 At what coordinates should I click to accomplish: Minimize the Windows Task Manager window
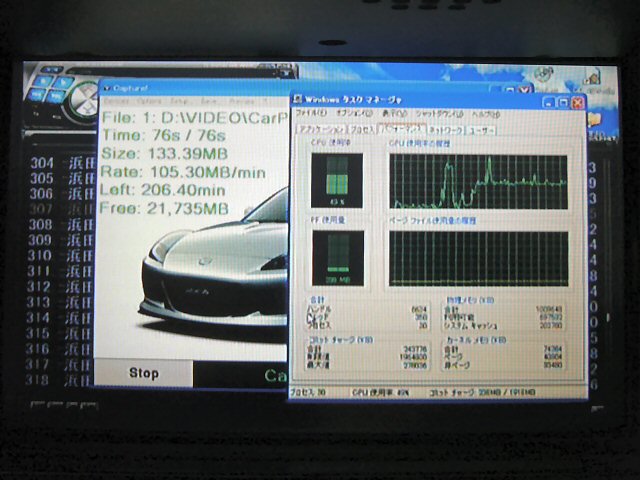pos(549,102)
